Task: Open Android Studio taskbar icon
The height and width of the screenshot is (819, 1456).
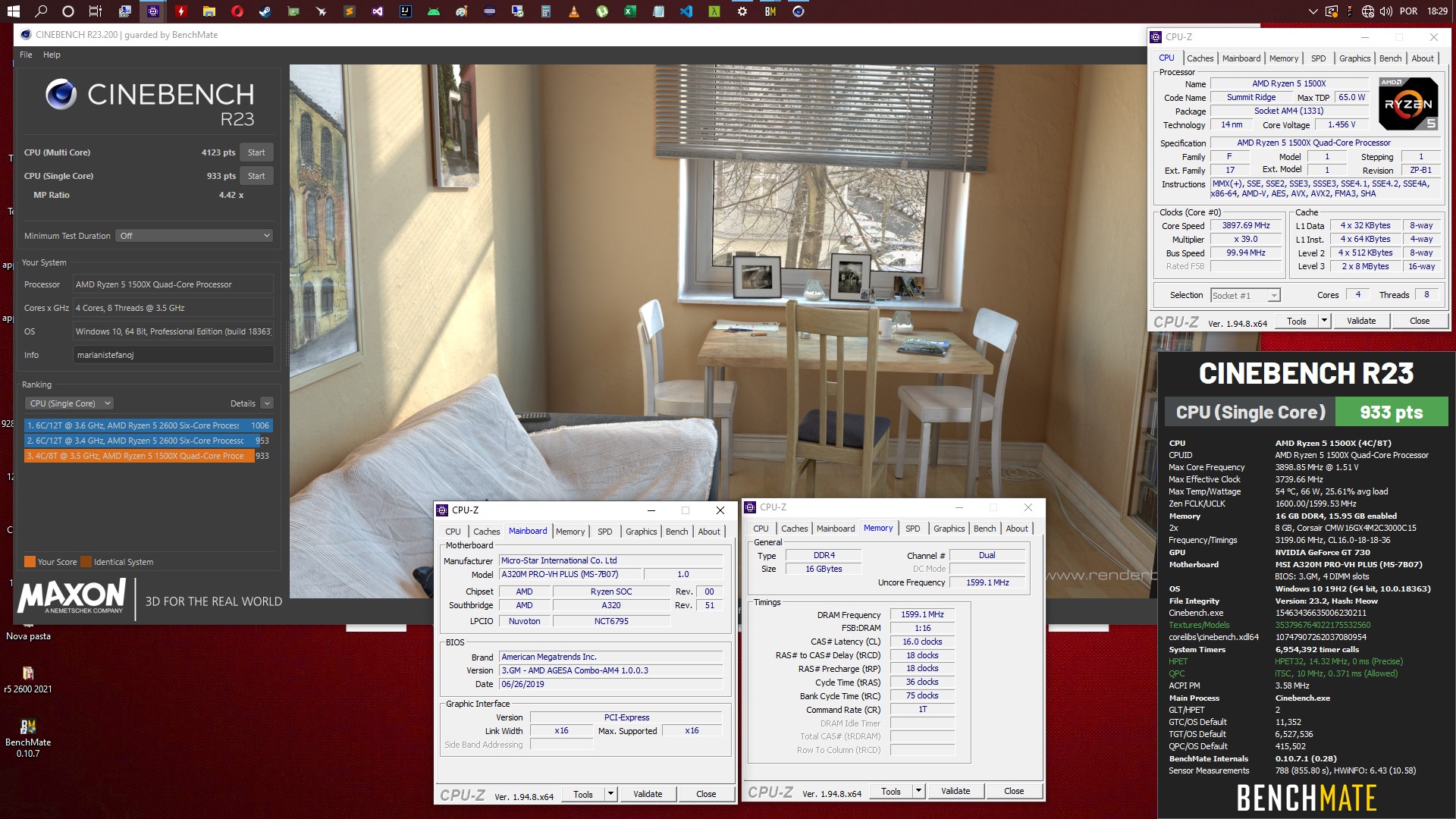Action: (x=434, y=11)
